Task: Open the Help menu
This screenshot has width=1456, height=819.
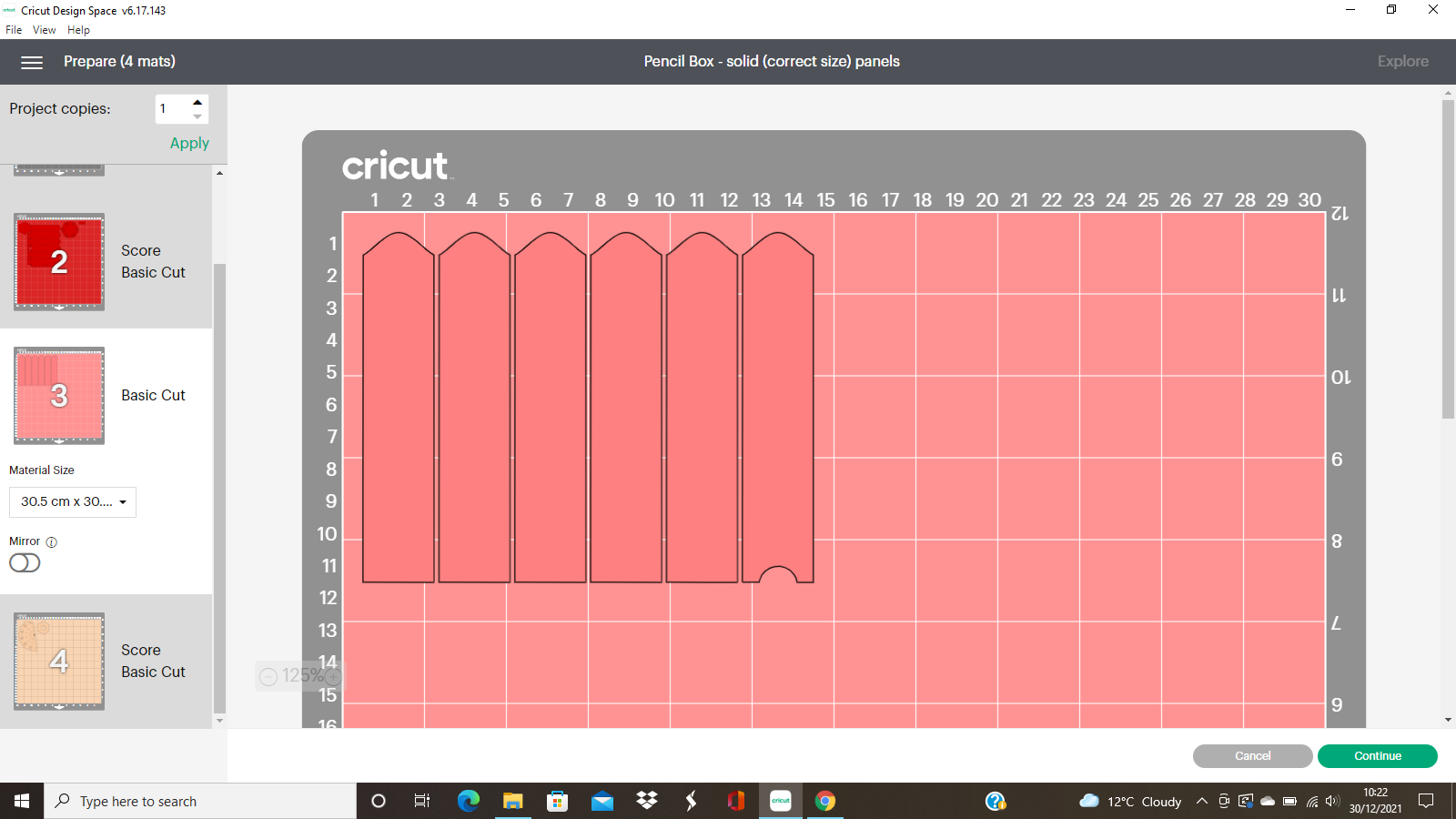Action: click(x=78, y=30)
